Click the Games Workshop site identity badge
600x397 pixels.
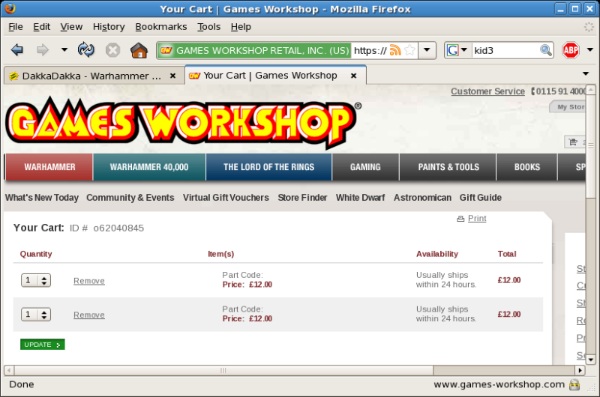pyautogui.click(x=254, y=51)
